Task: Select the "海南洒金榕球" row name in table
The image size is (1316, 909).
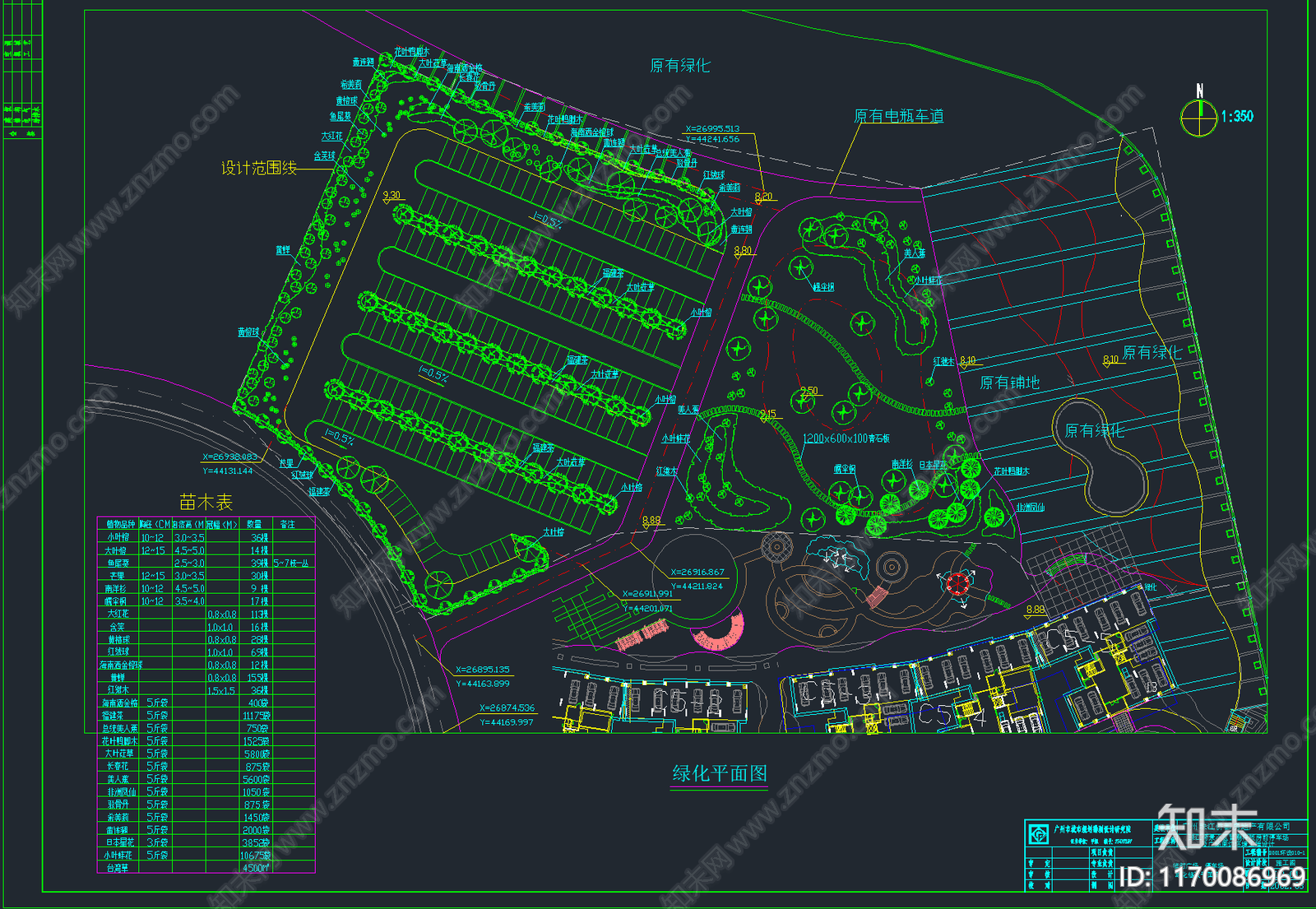Action: [x=121, y=665]
